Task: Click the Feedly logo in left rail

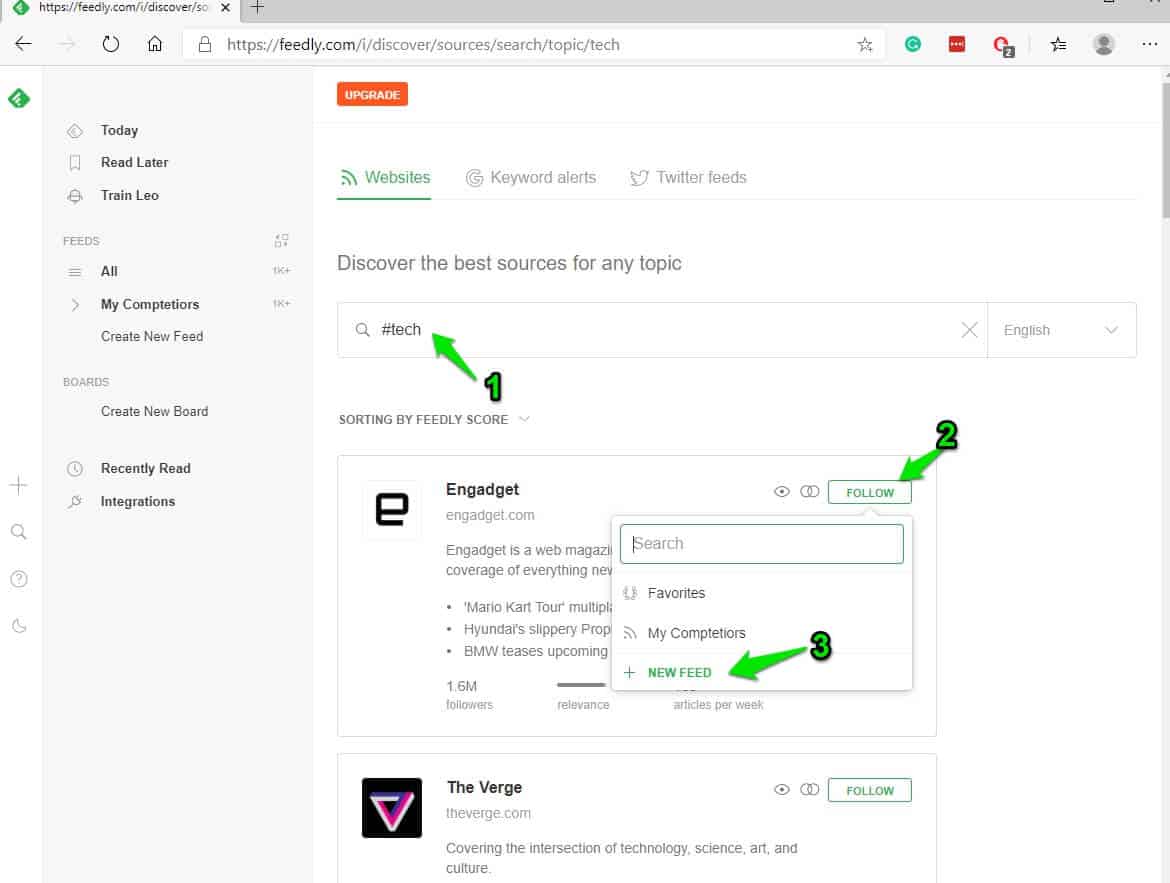Action: pyautogui.click(x=19, y=98)
